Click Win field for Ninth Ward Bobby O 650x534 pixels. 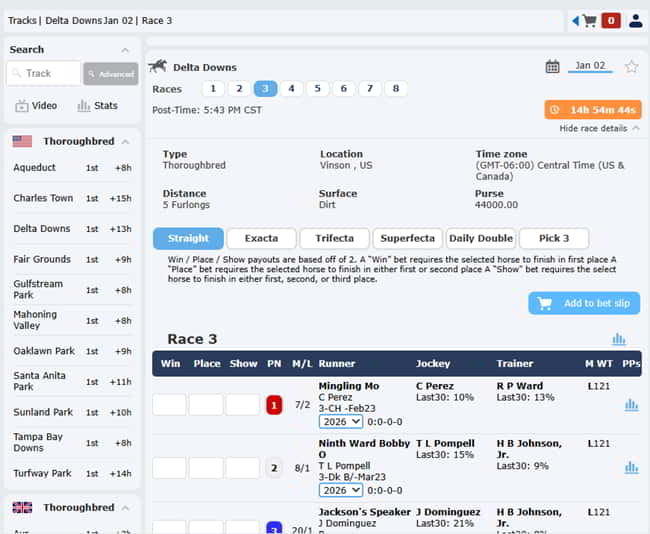169,468
